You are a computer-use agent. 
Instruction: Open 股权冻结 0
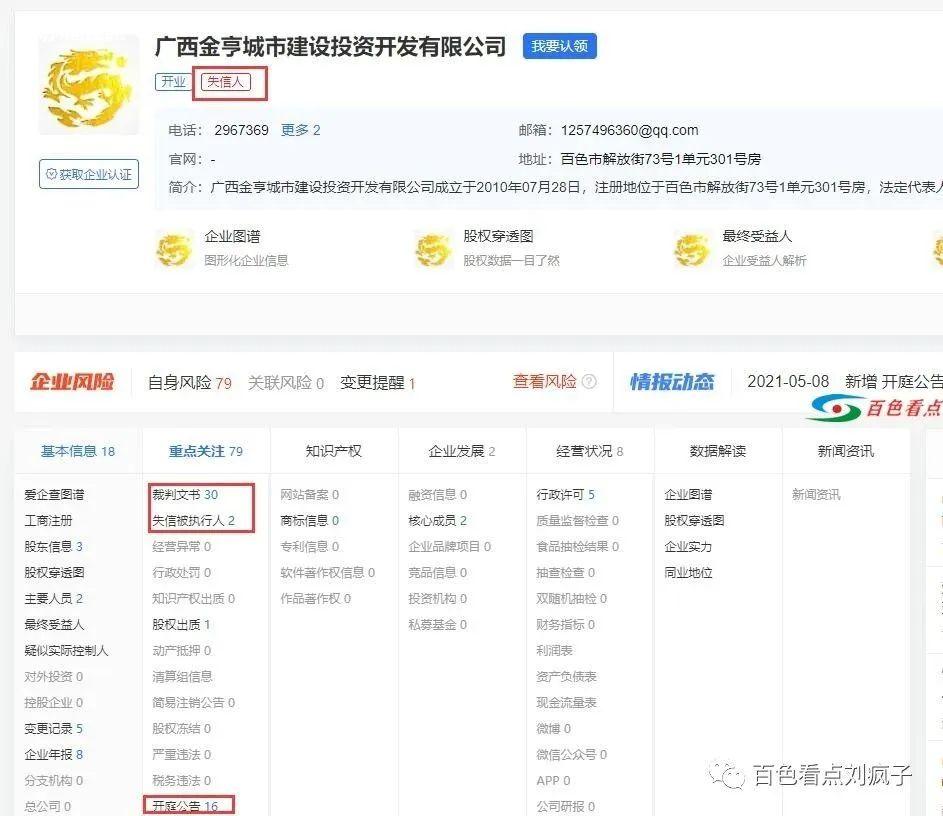[182, 729]
